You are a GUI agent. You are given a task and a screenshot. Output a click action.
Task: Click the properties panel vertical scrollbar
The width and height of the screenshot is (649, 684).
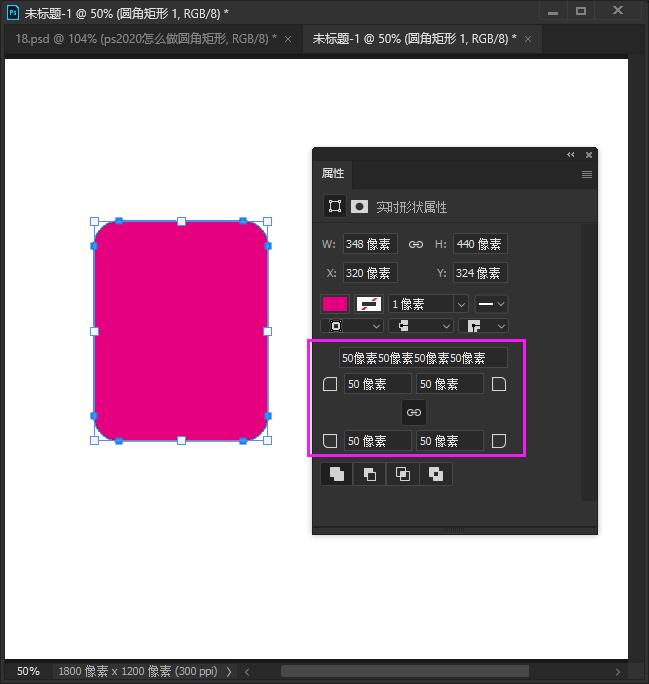pyautogui.click(x=589, y=362)
